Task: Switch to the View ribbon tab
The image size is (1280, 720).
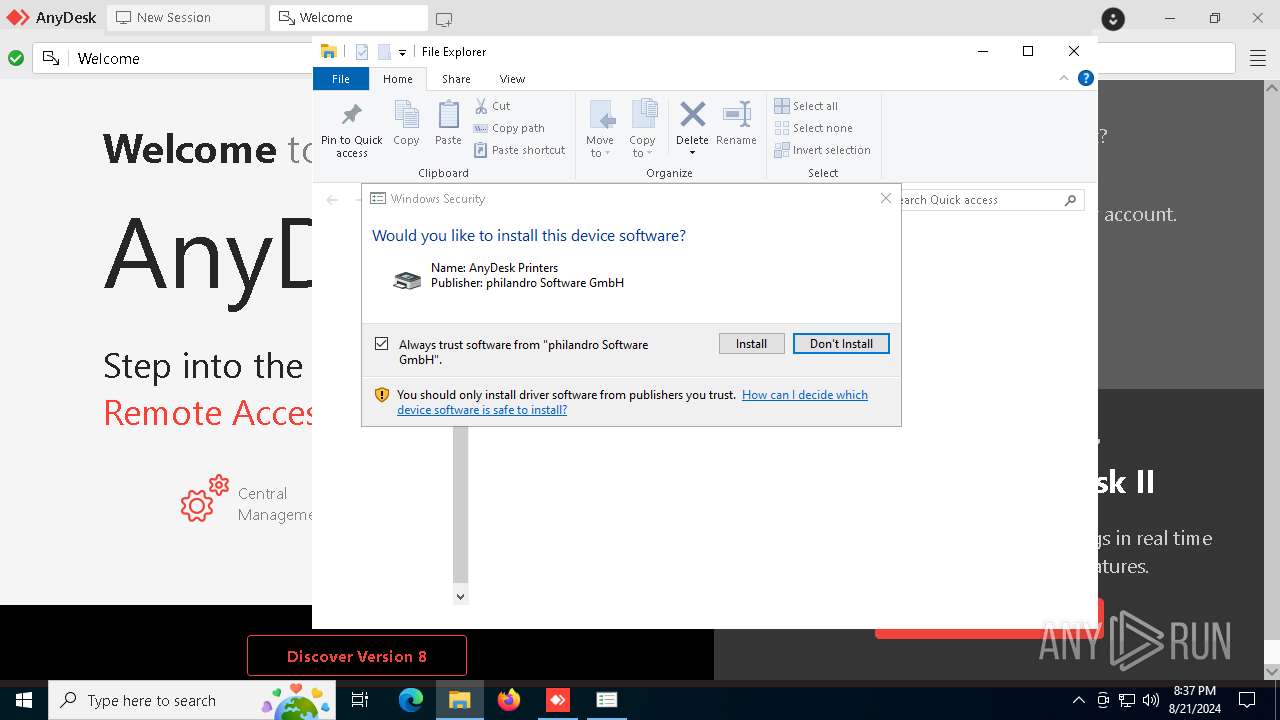Action: [512, 79]
